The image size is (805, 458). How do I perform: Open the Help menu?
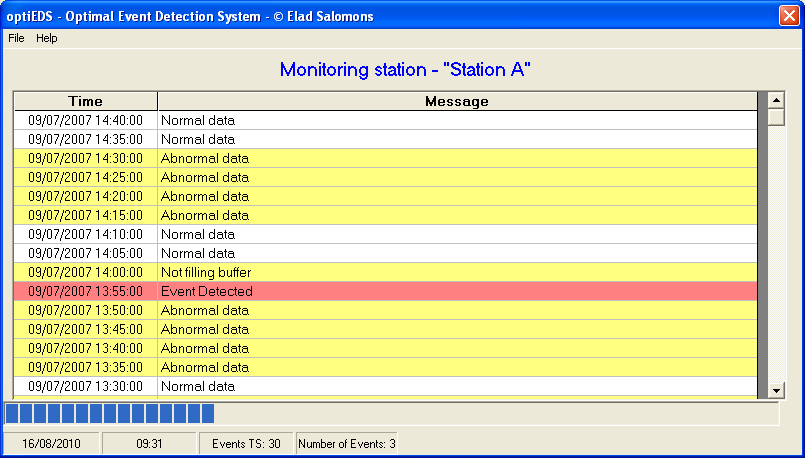[x=47, y=39]
